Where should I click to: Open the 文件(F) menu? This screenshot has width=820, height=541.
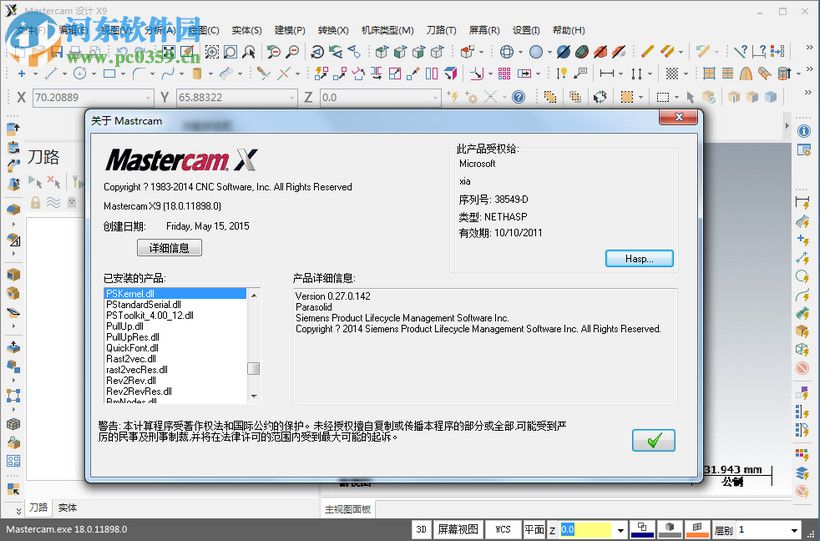30,30
